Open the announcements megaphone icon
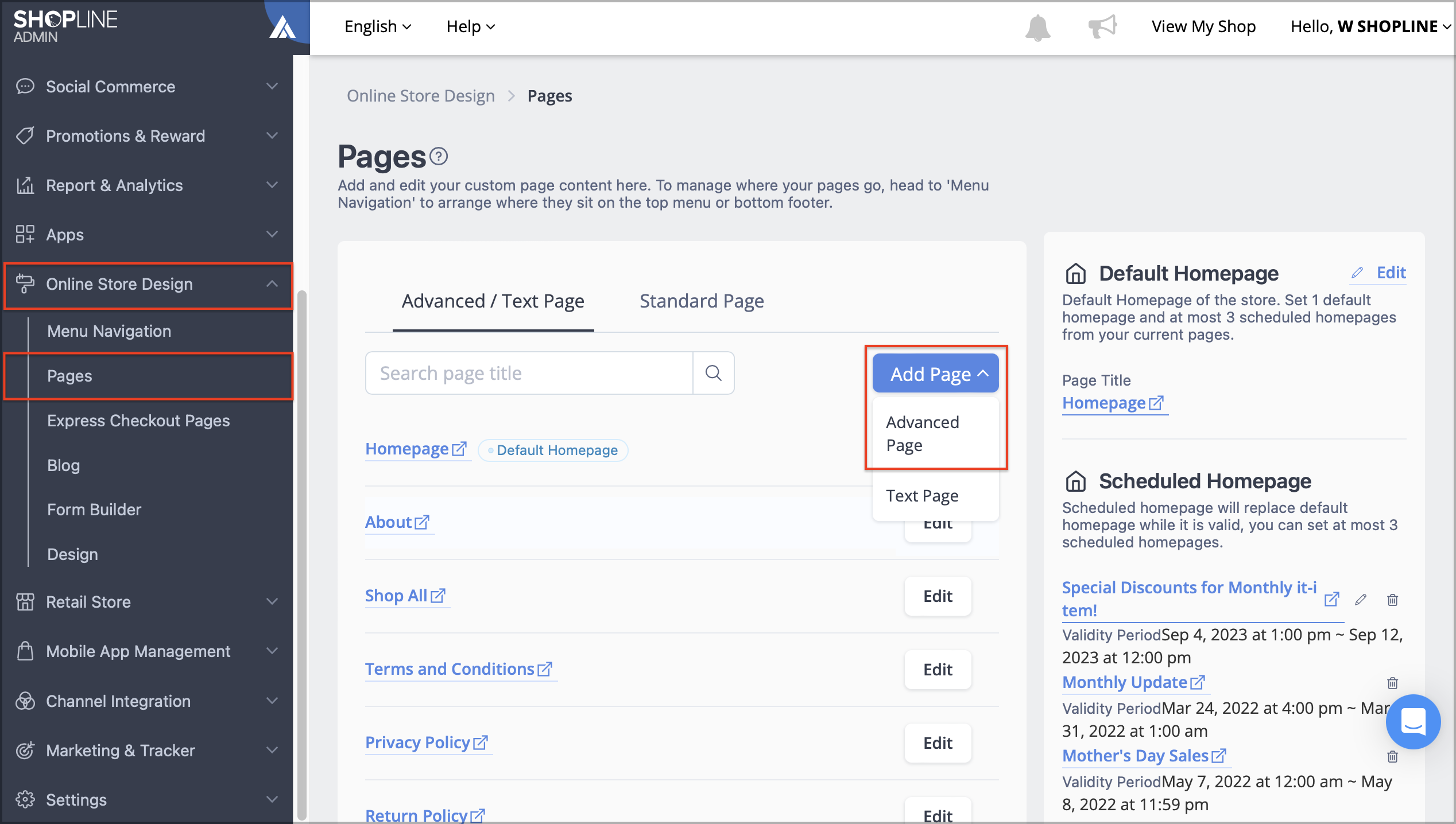The image size is (1456, 824). click(x=1102, y=26)
